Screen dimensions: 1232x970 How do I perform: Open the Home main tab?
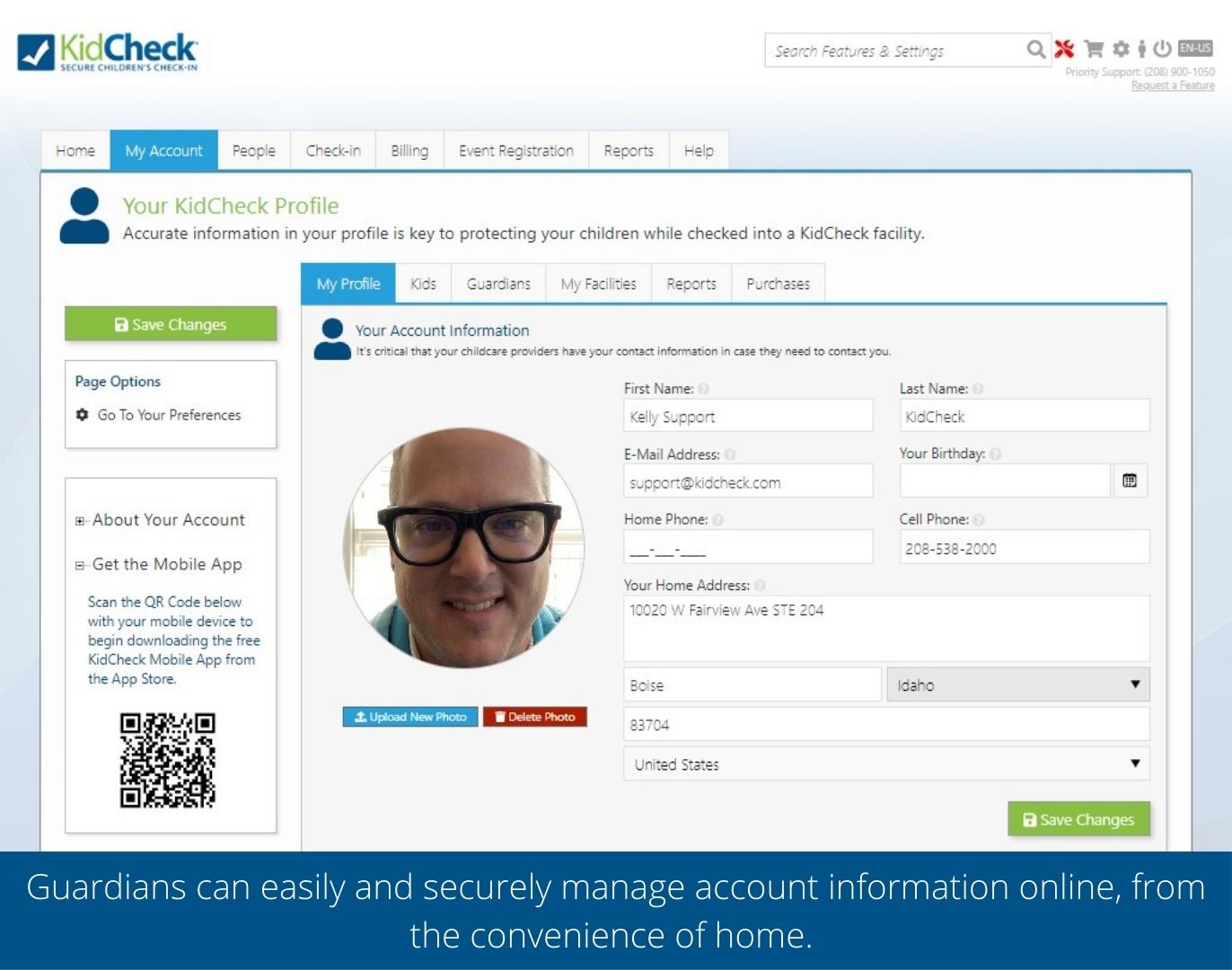75,151
